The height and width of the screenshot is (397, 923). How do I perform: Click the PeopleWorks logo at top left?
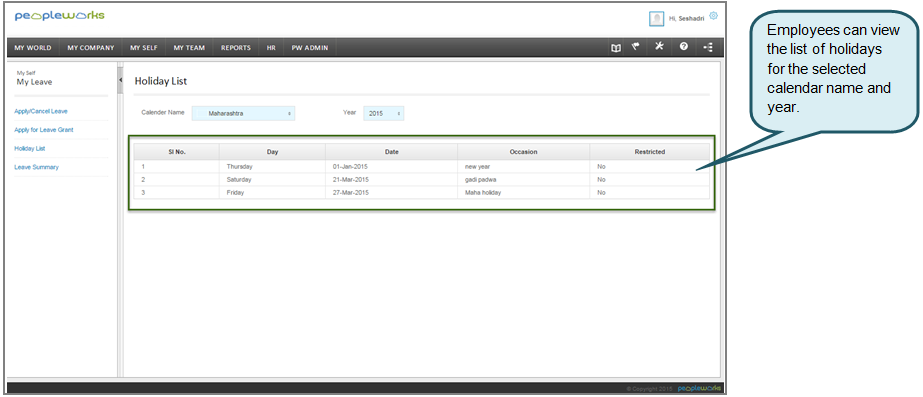59,16
